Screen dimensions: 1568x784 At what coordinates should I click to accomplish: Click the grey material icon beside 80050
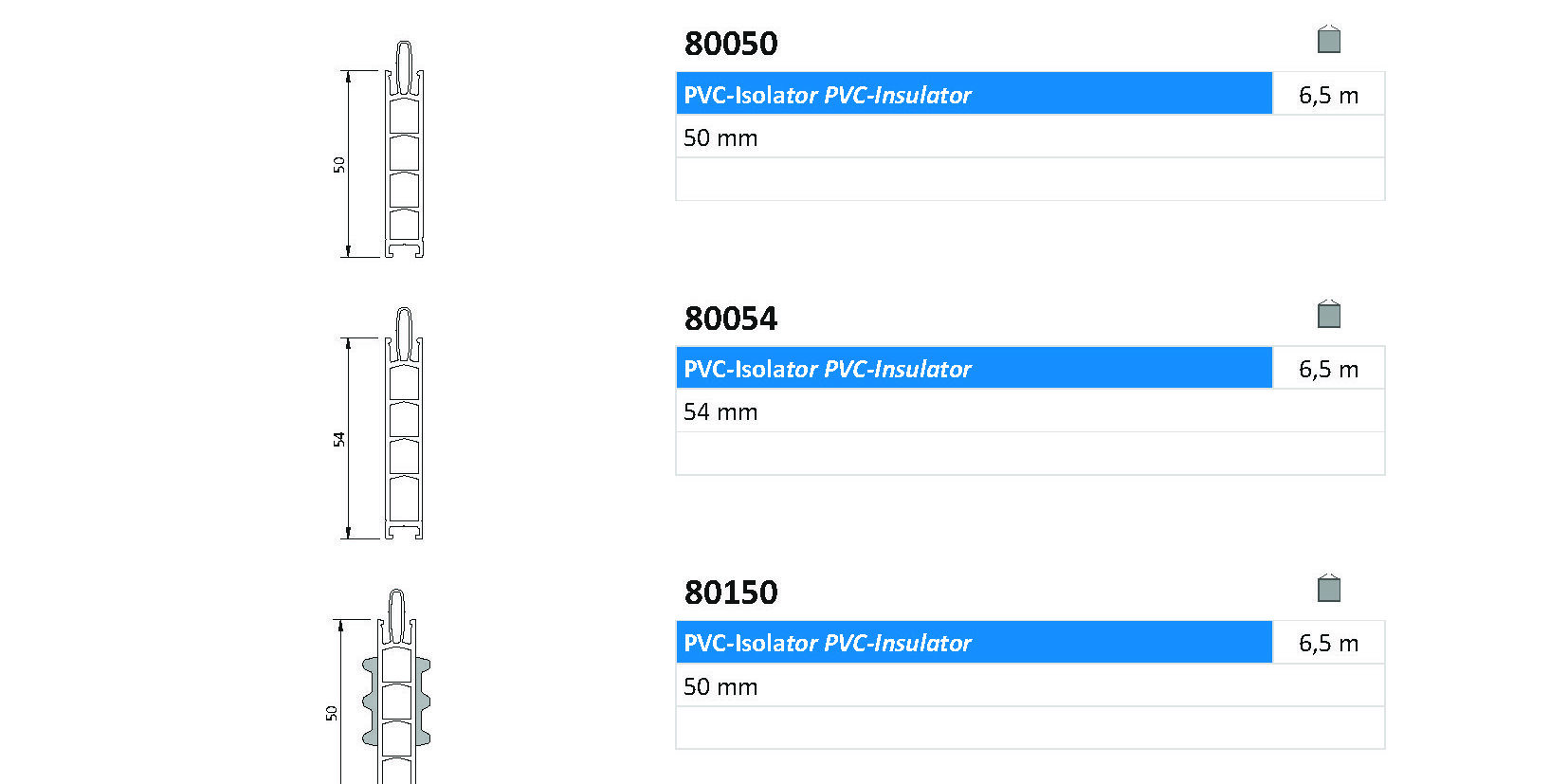tap(1328, 40)
